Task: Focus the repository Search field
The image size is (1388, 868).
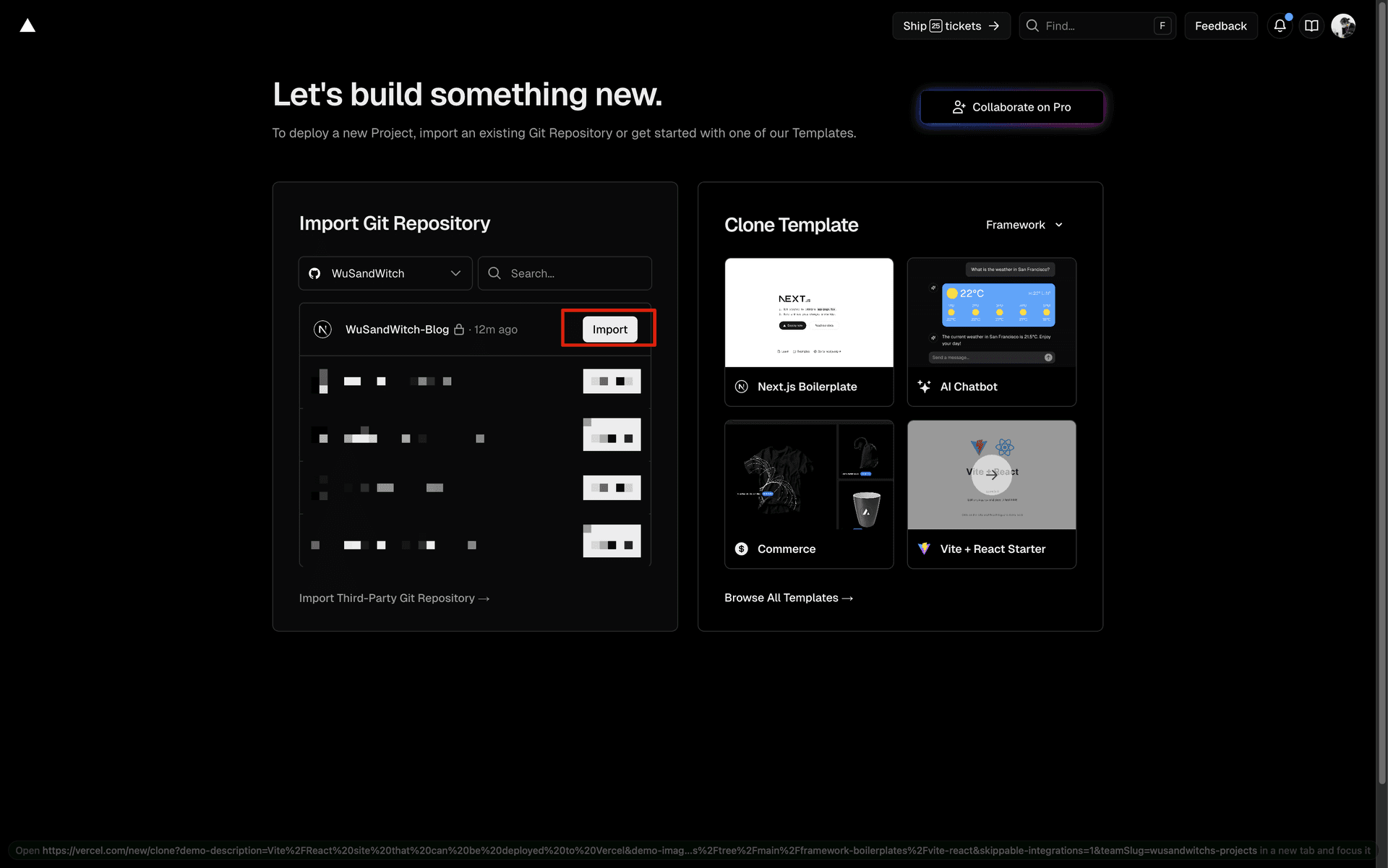Action: point(565,273)
